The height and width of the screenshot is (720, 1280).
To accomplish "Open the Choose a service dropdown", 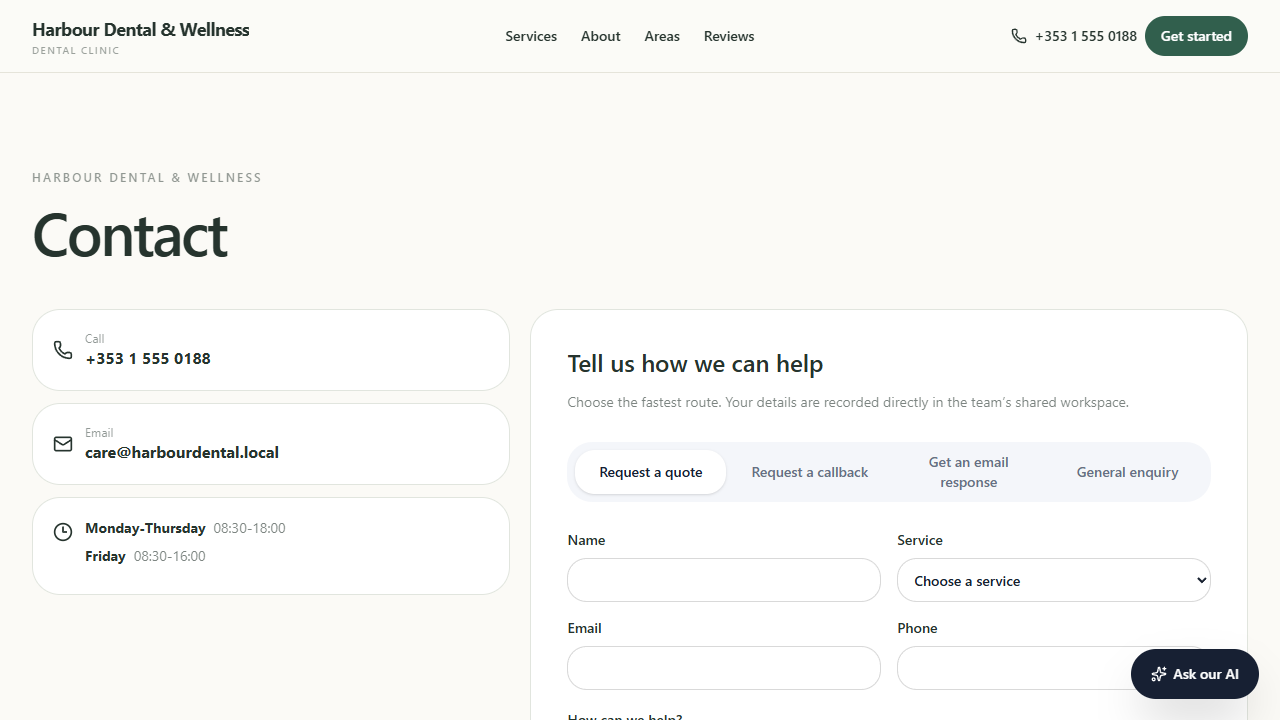I will (1054, 580).
